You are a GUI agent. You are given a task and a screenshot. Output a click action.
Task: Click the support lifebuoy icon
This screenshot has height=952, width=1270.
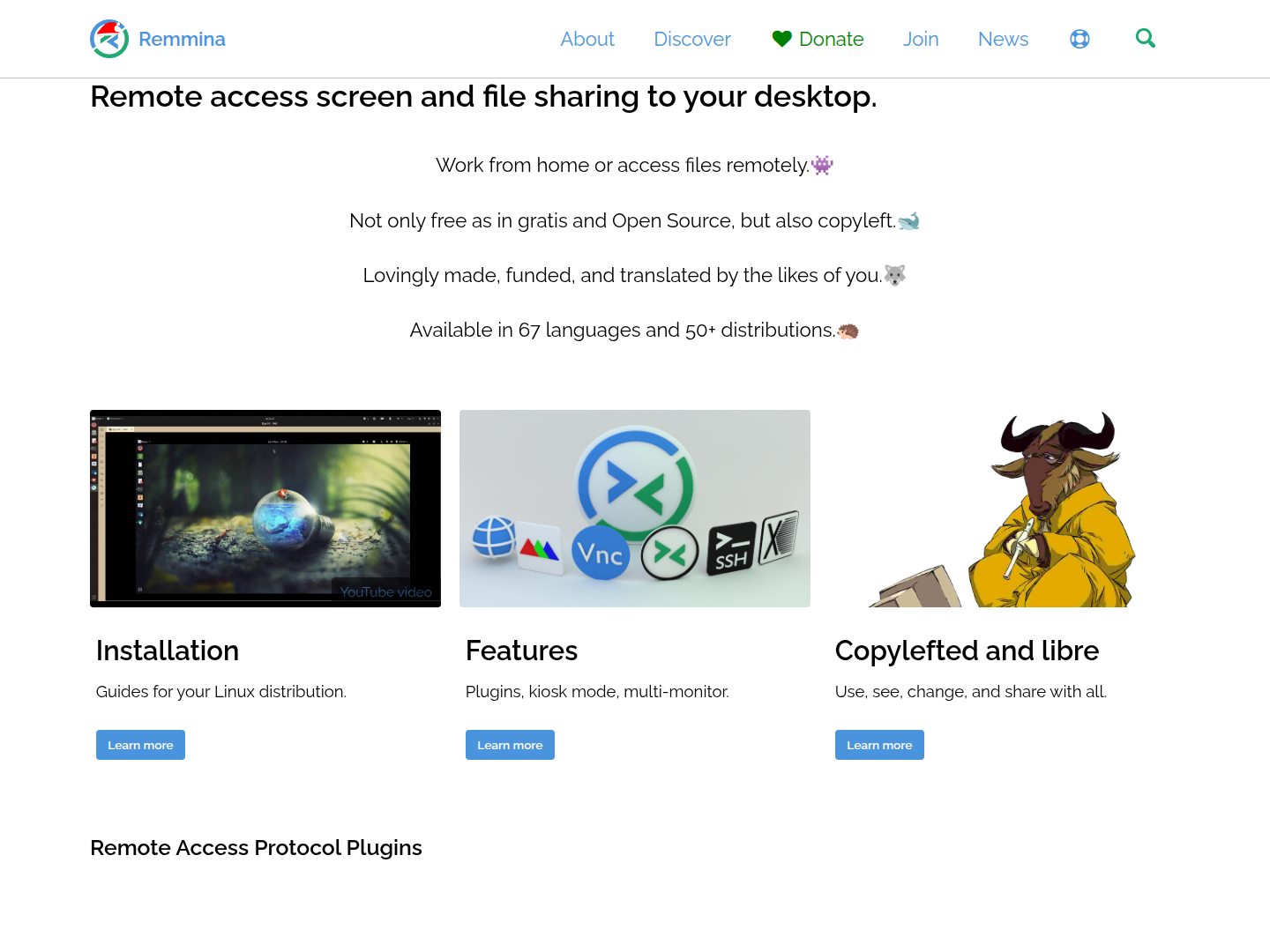point(1079,39)
